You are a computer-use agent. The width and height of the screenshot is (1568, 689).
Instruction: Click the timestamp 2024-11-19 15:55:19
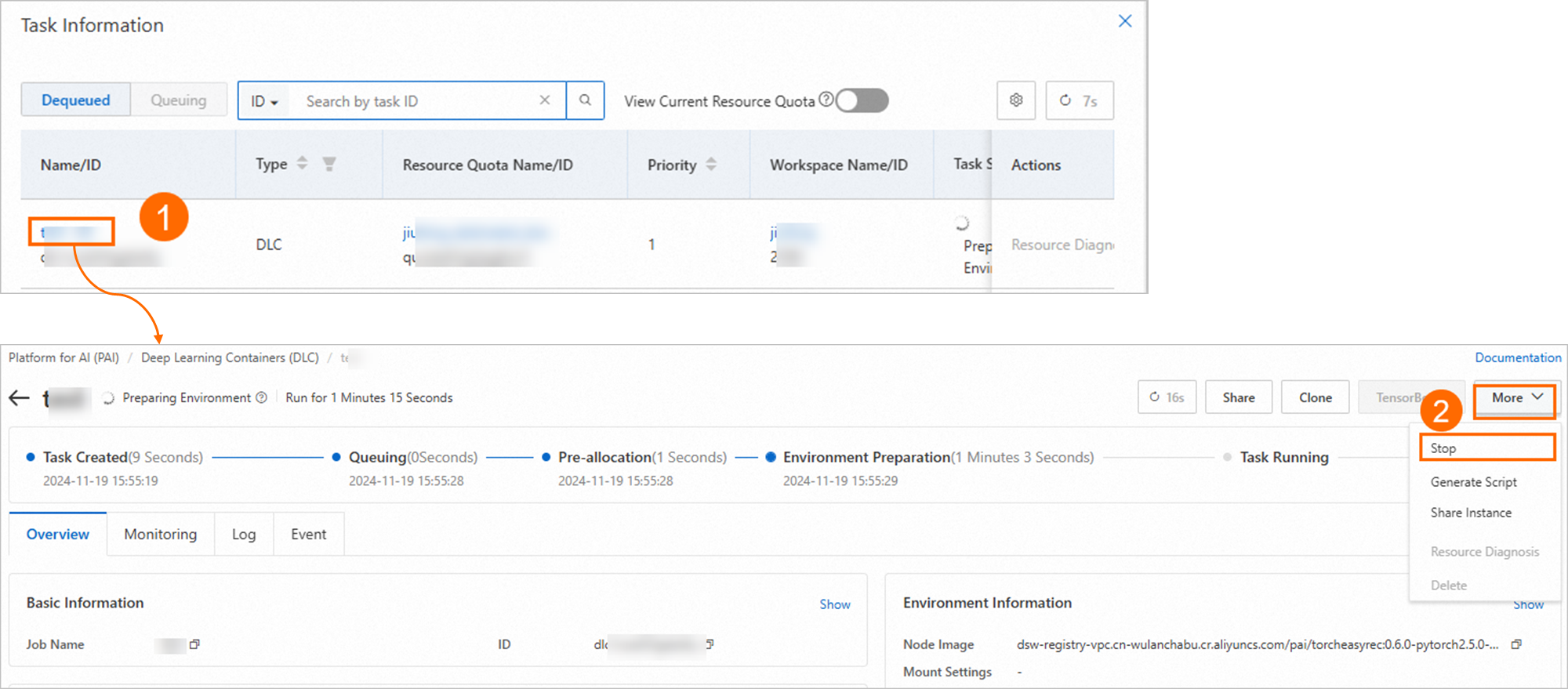click(100, 480)
